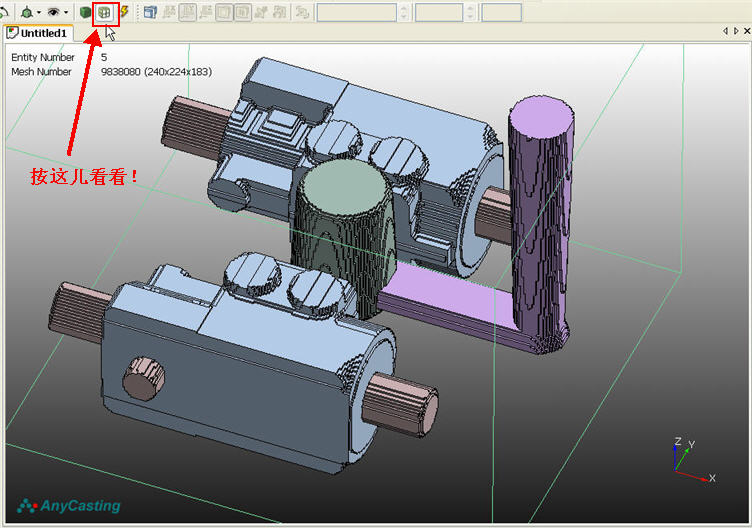
Task: Click the AnyCasting logo in viewport
Action: pyautogui.click(x=69, y=505)
